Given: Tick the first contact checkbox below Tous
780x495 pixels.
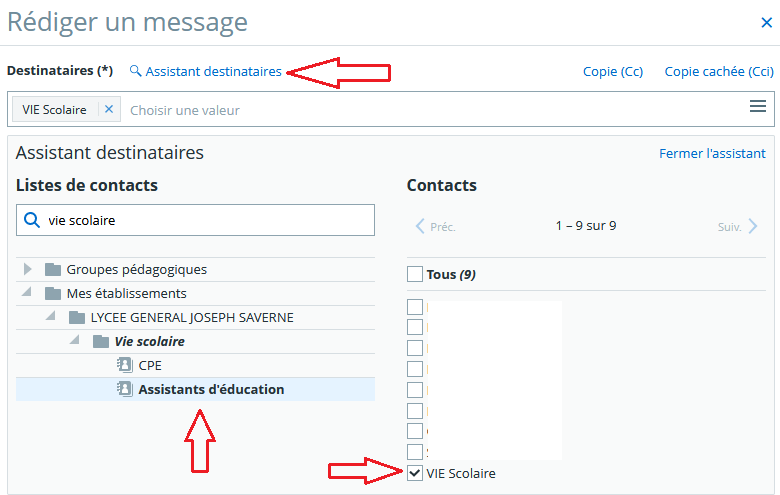Looking at the screenshot, I should pyautogui.click(x=415, y=307).
